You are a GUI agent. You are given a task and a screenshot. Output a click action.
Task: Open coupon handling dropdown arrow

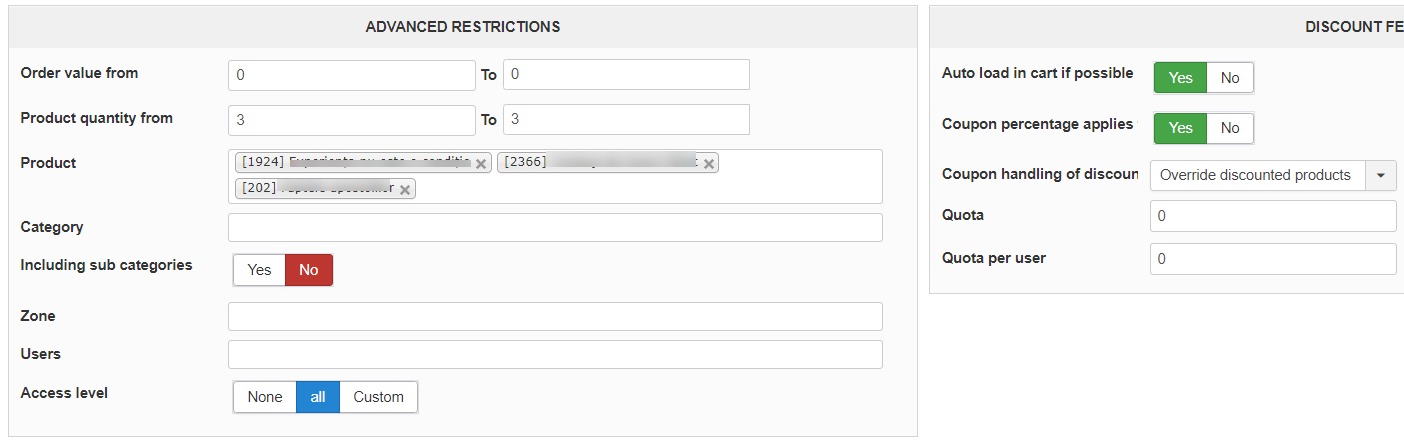coord(1381,175)
